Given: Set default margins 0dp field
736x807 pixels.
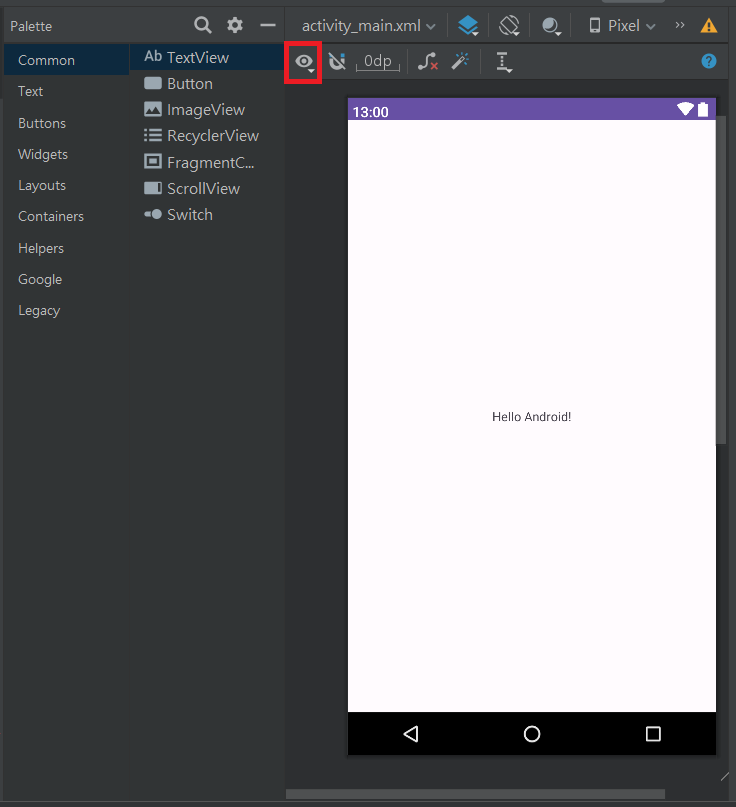Looking at the screenshot, I should click(x=378, y=62).
